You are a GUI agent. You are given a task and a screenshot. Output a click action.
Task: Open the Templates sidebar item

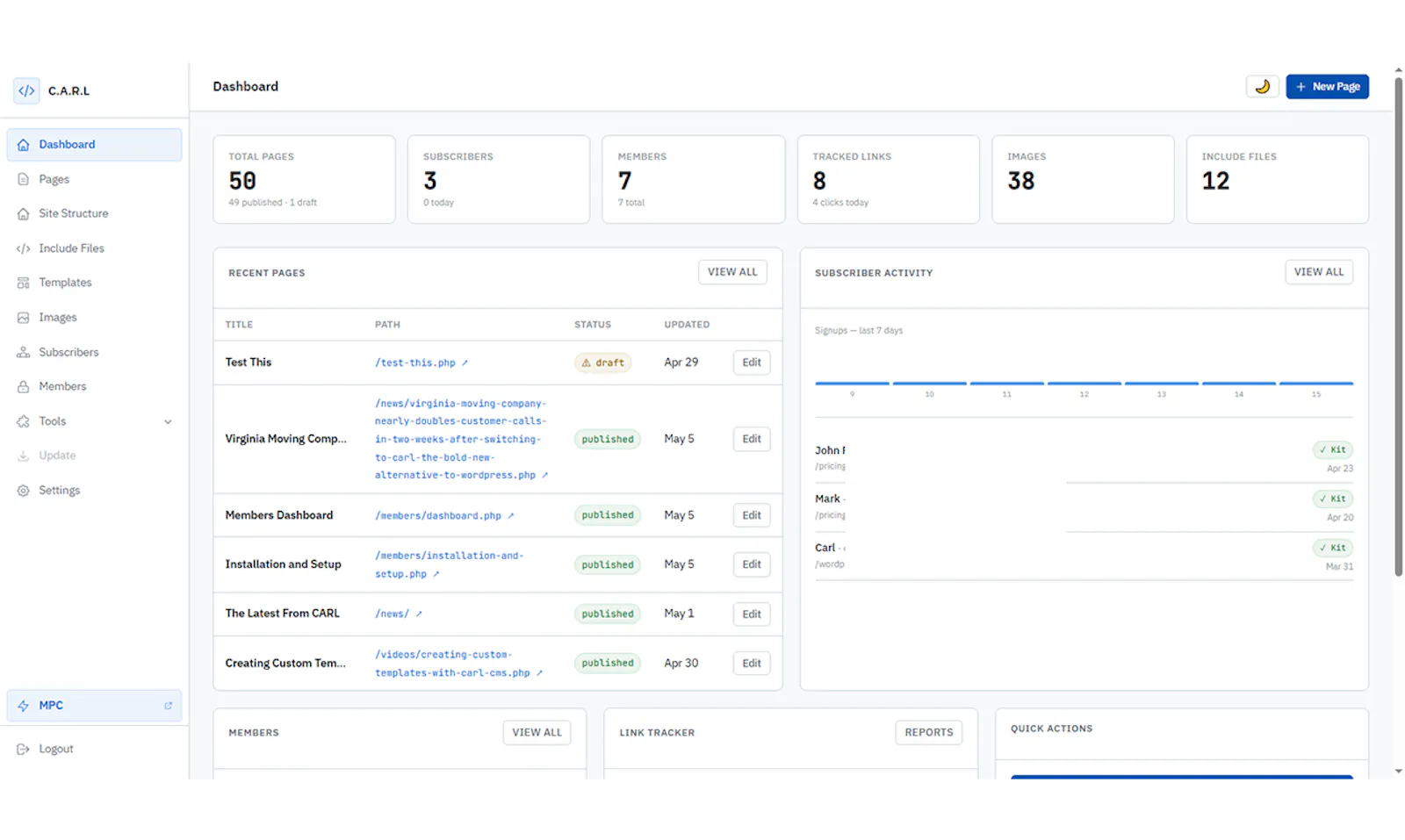click(x=94, y=283)
